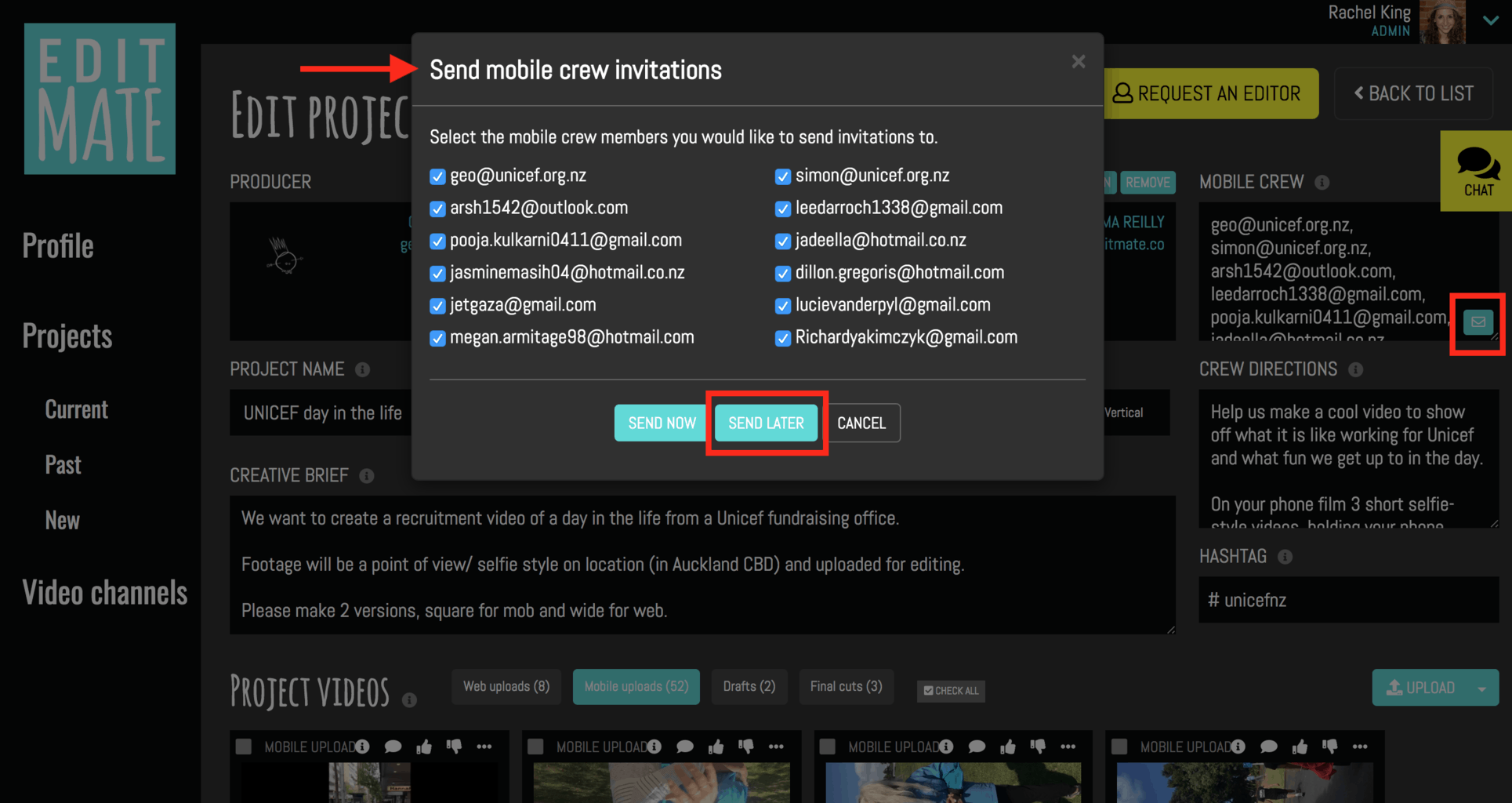Thumbs up the third mobile upload

click(x=1007, y=747)
